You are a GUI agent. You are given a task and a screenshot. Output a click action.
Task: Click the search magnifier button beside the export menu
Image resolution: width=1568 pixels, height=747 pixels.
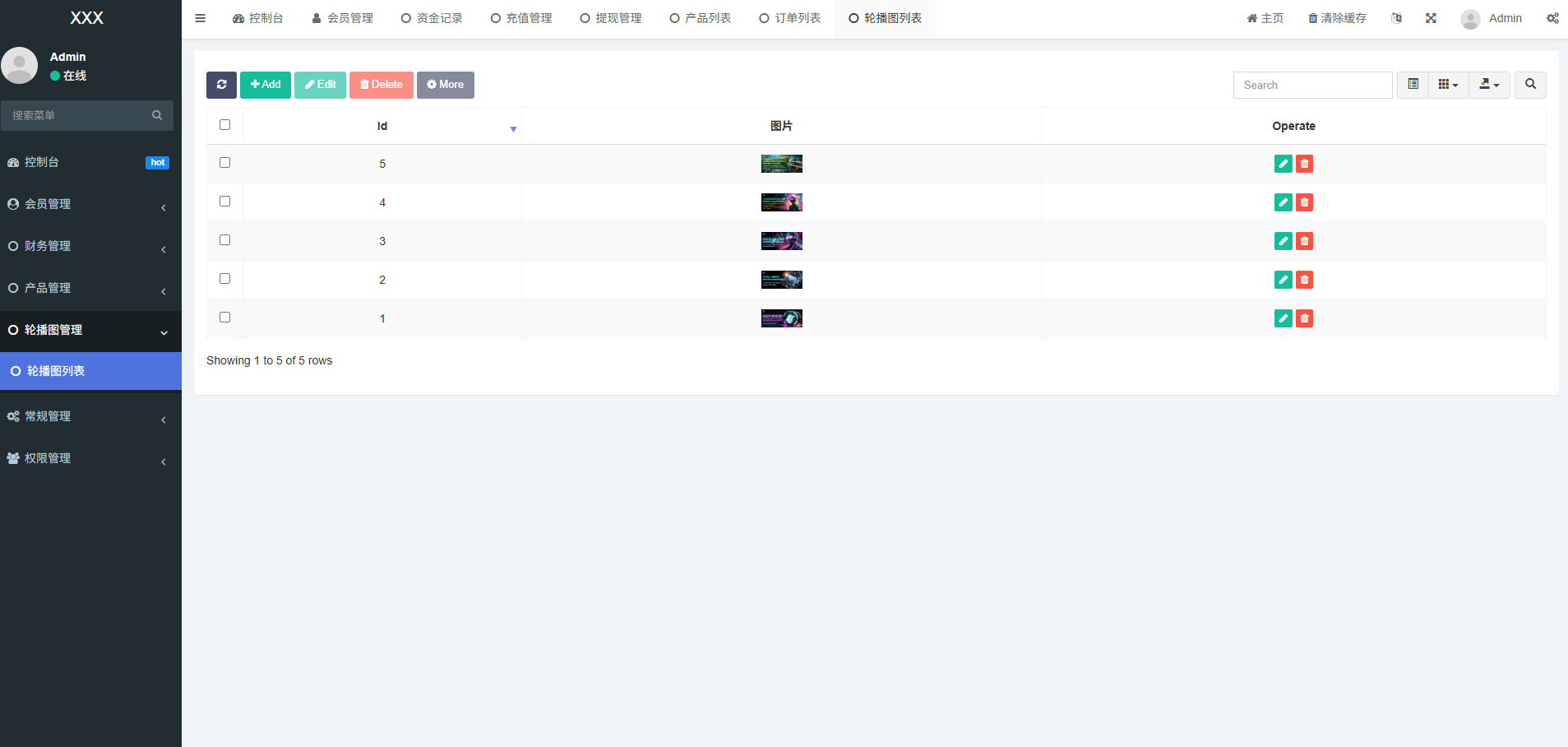[1530, 85]
